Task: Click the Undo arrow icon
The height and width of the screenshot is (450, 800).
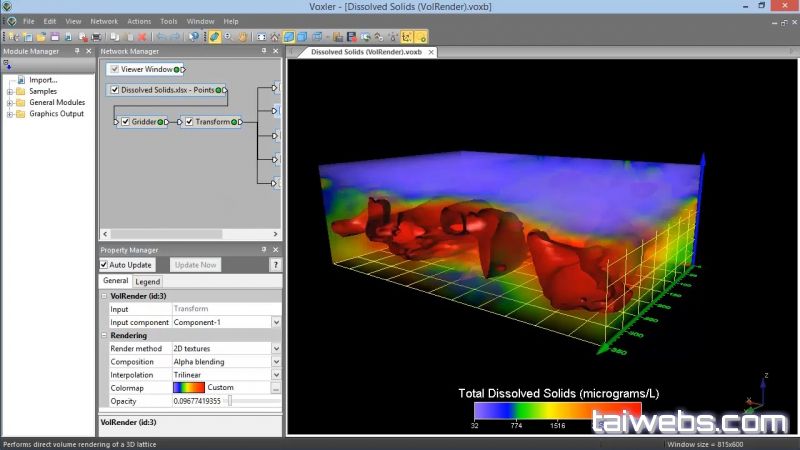Action: pos(160,37)
